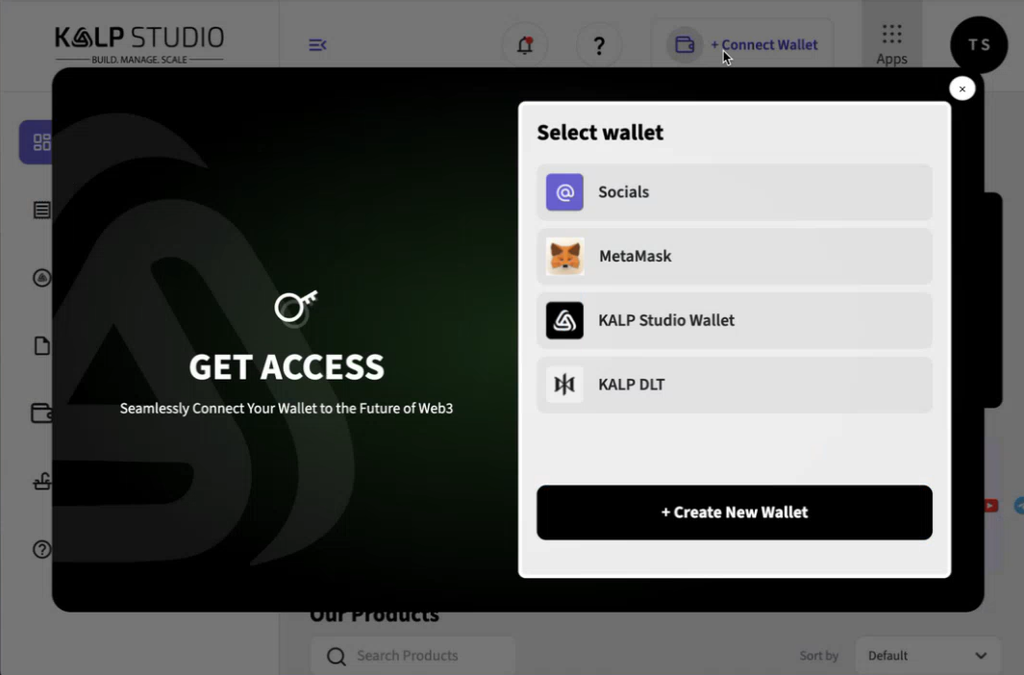The height and width of the screenshot is (675, 1024).
Task: Open help via the question mark icon
Action: 599,45
